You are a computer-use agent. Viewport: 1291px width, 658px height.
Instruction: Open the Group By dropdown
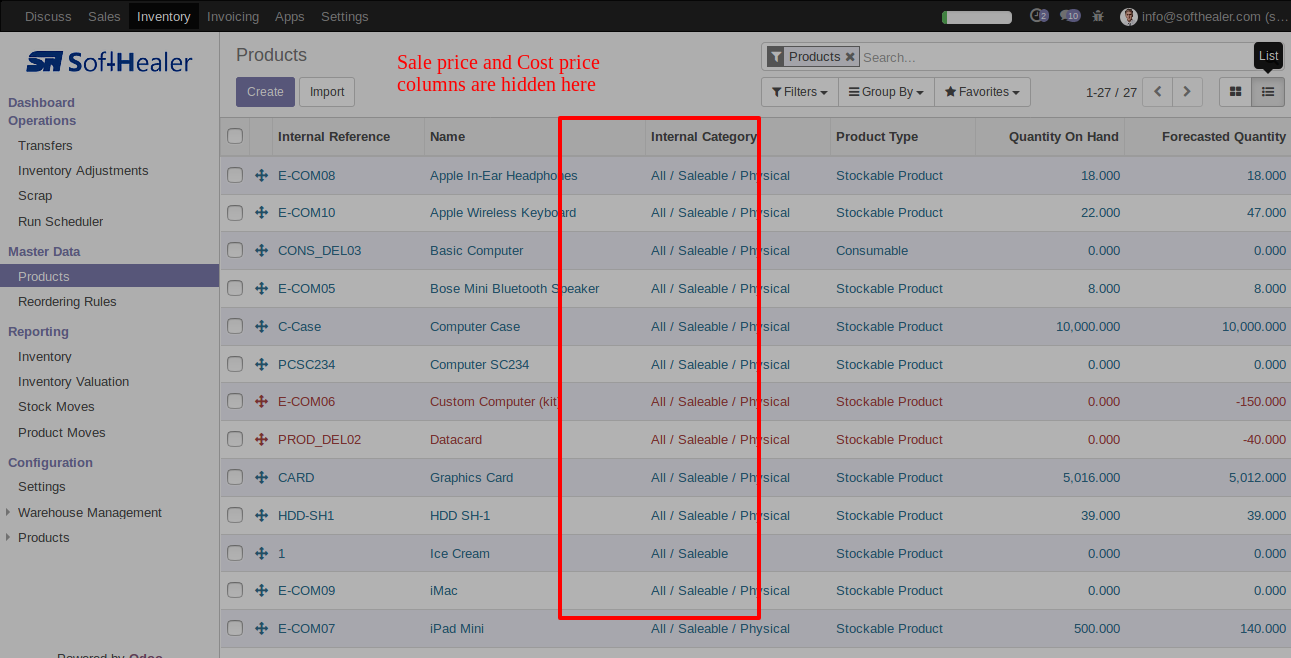tap(886, 92)
